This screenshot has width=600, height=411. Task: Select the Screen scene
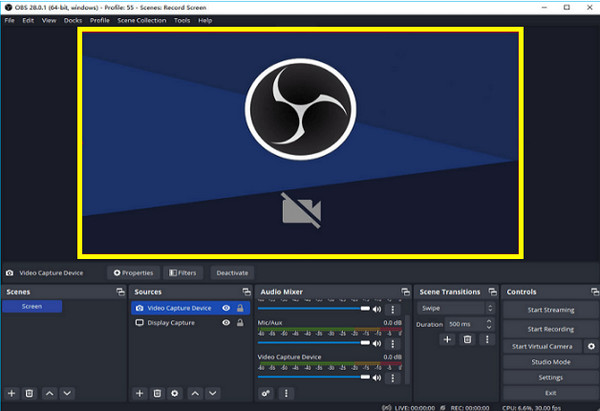tap(32, 307)
